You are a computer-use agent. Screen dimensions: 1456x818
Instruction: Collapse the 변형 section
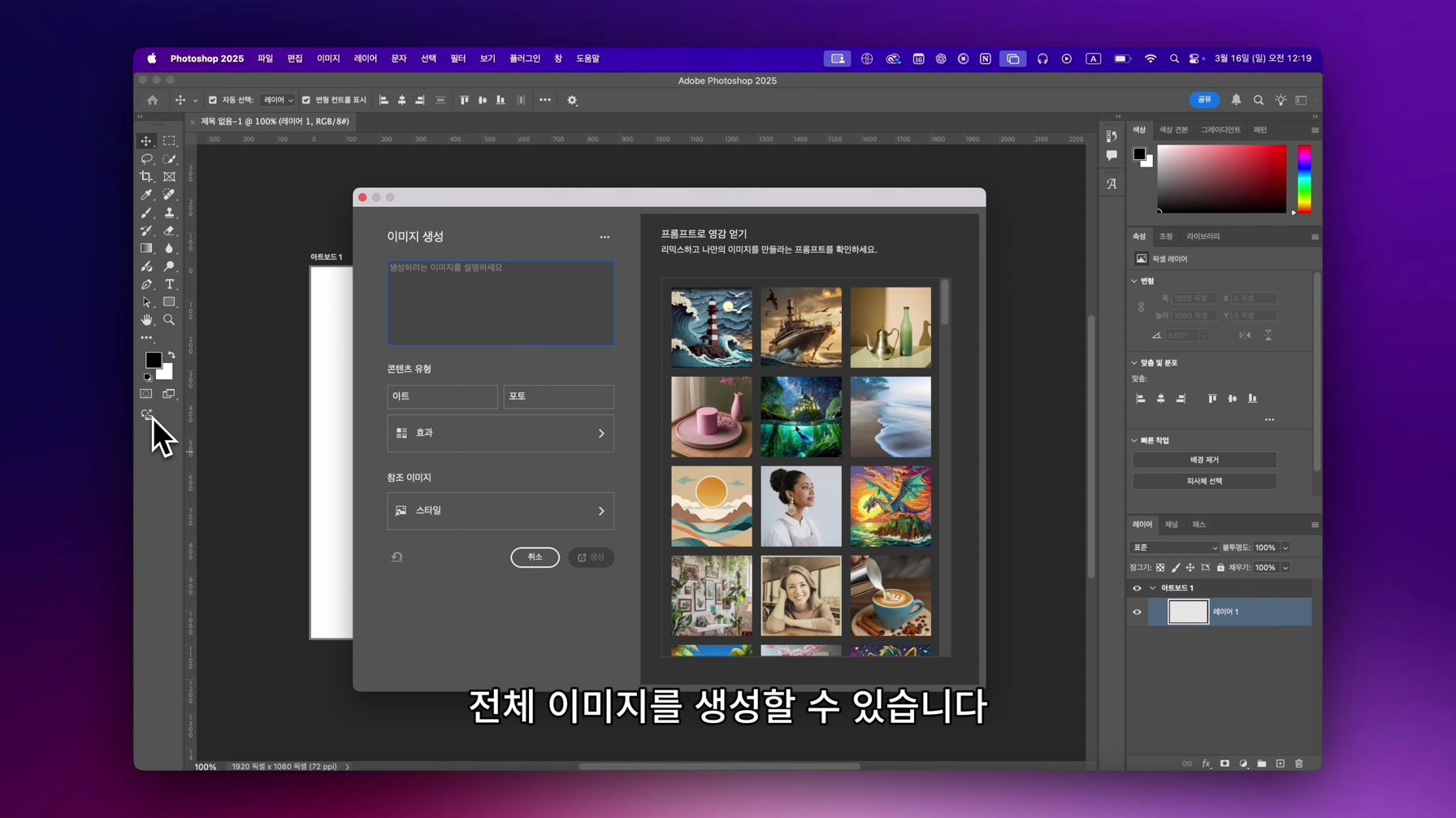pyautogui.click(x=1134, y=281)
